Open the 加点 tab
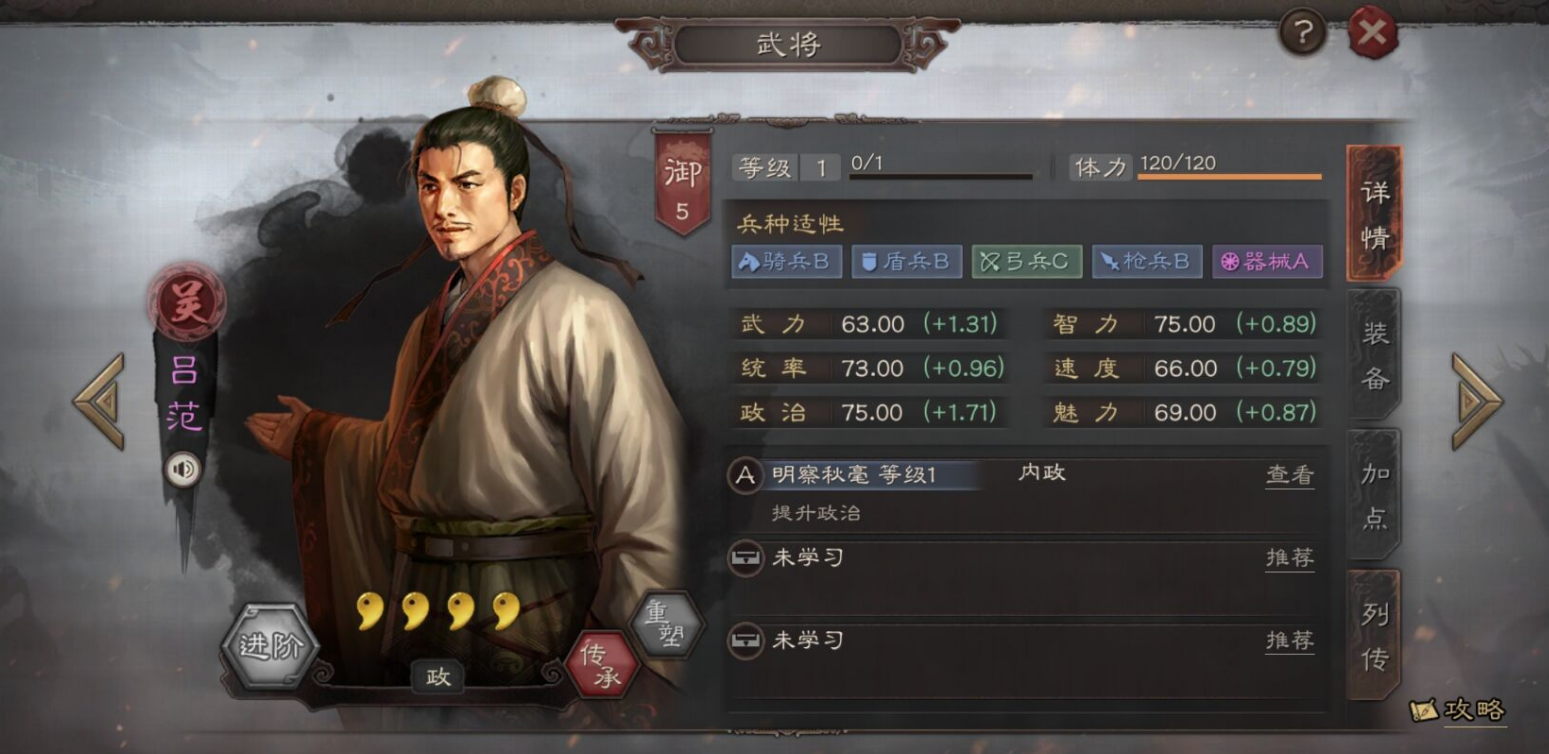 coord(1374,495)
